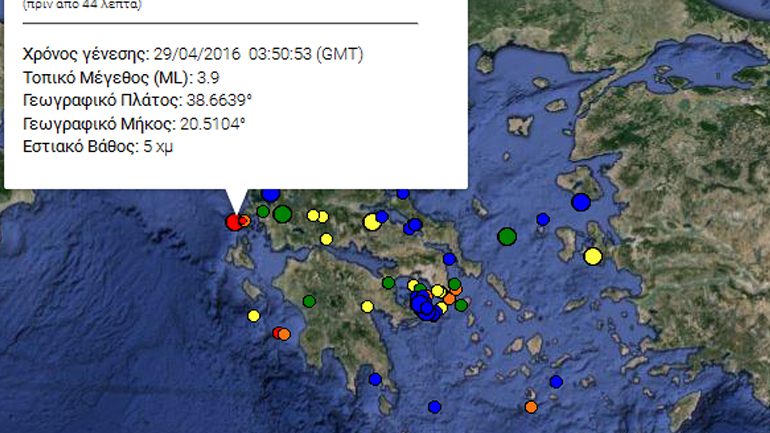Viewport: 770px width, 433px height.
Task: Click the blue marker just right of the large yellow one in central Greece
Action: click(x=382, y=216)
